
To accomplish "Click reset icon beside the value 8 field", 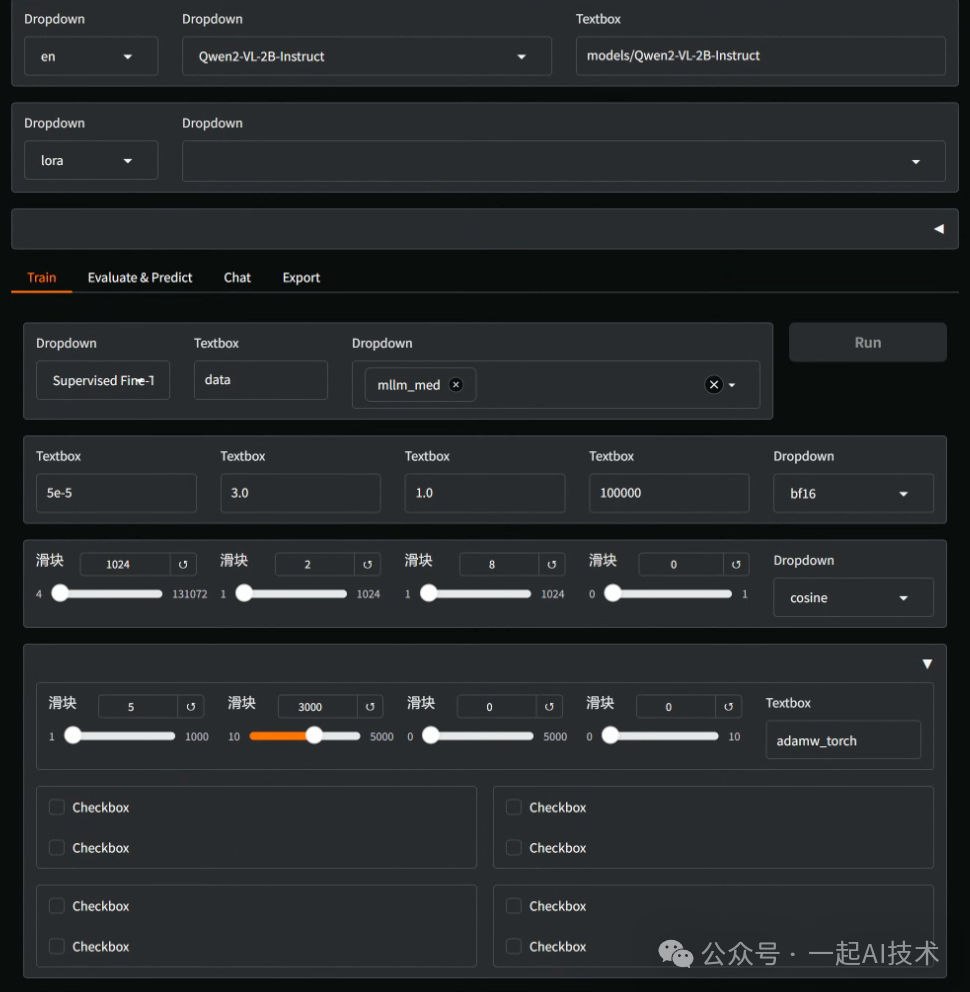I will tap(551, 565).
